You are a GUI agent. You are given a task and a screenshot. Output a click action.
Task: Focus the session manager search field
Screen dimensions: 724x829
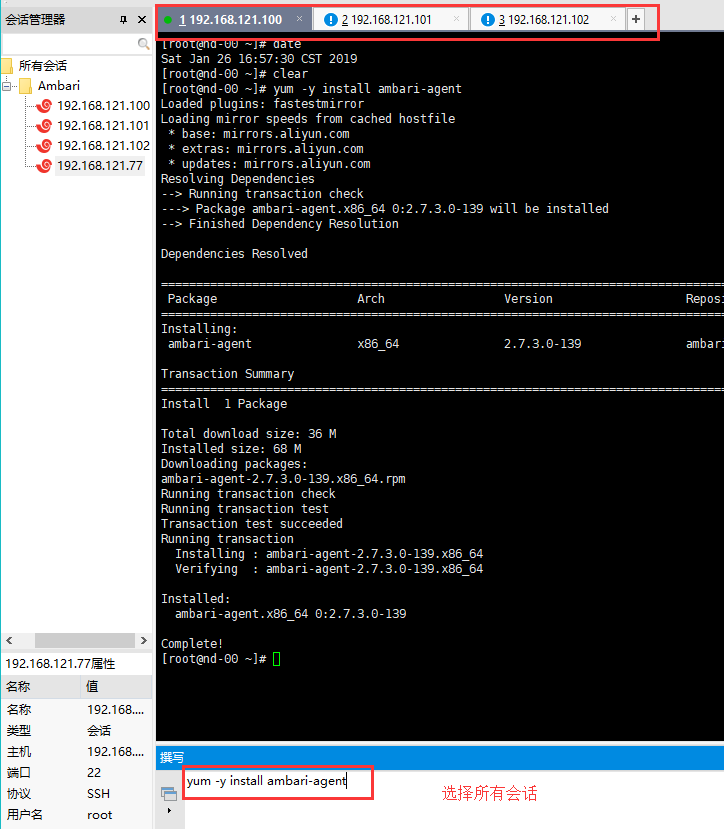(x=70, y=43)
